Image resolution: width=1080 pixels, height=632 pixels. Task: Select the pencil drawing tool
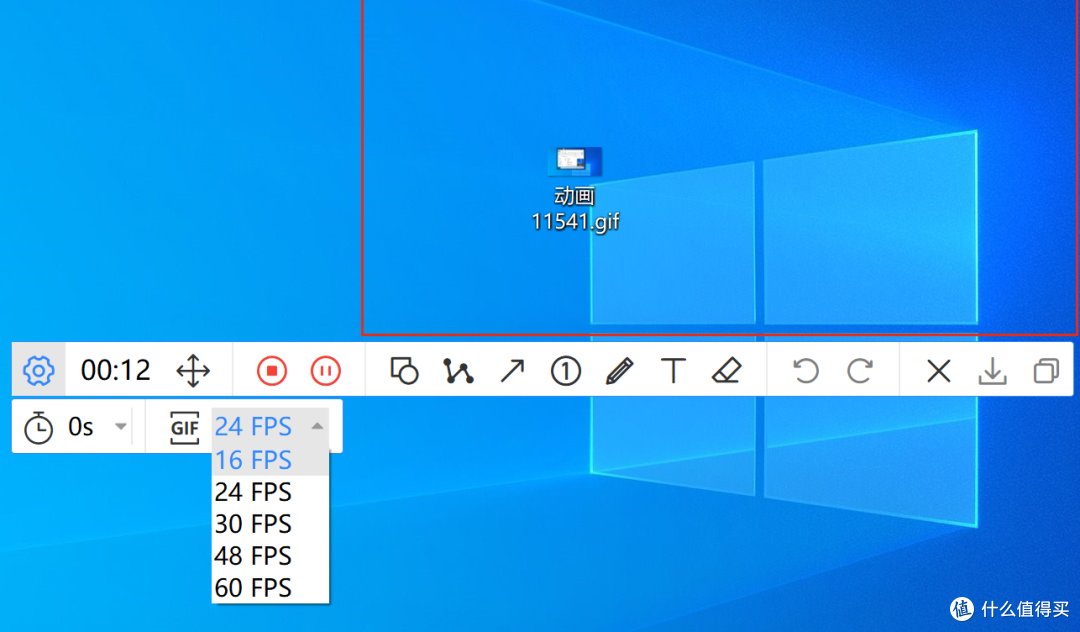(x=619, y=371)
